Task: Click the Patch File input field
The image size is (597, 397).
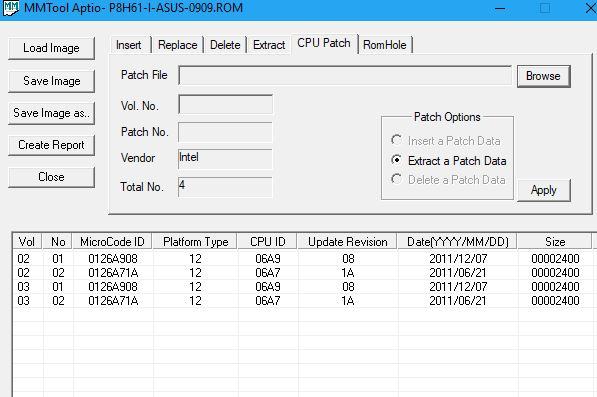Action: point(345,75)
